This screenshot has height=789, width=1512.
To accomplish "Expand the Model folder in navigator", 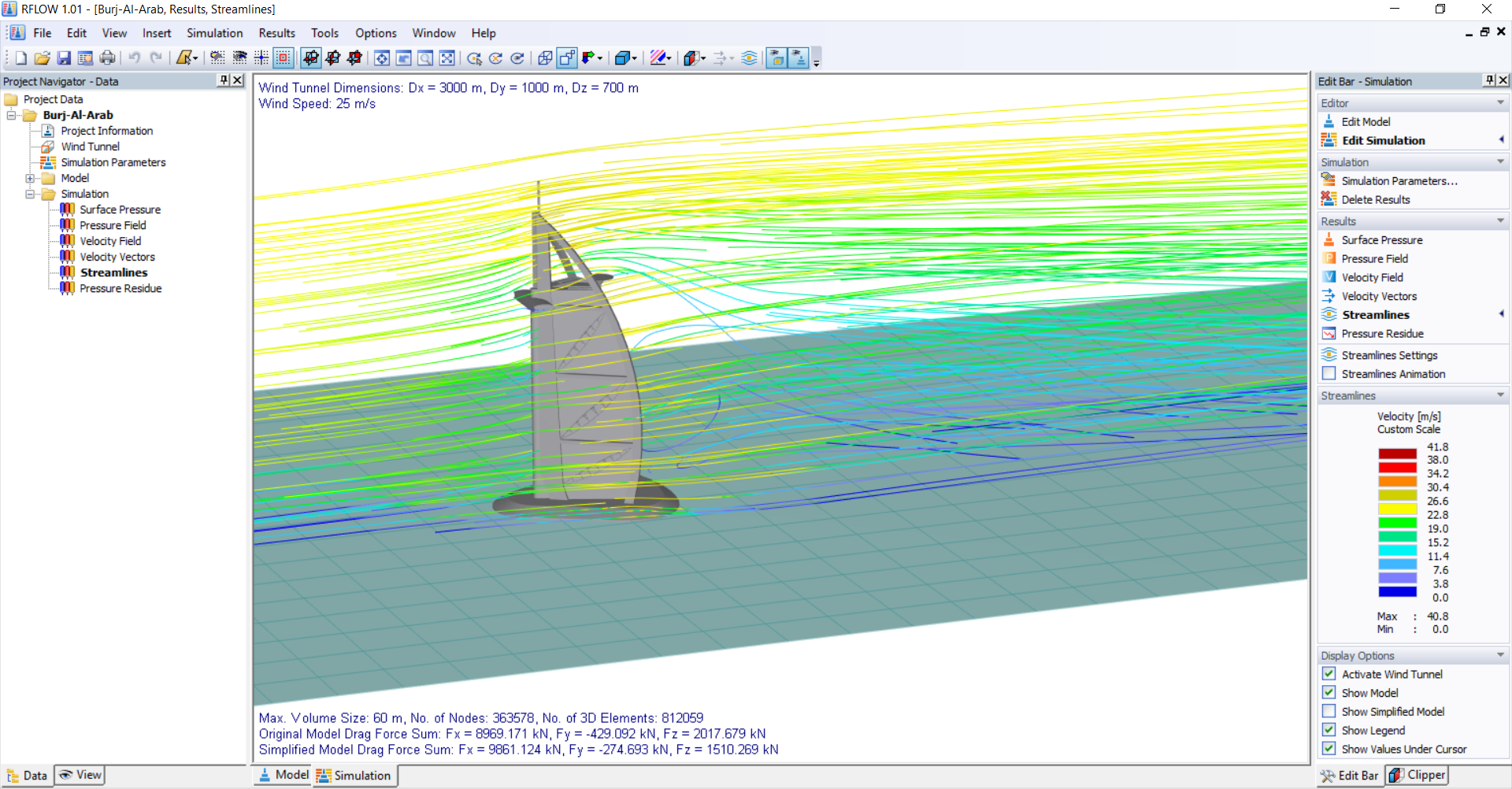I will (x=30, y=178).
